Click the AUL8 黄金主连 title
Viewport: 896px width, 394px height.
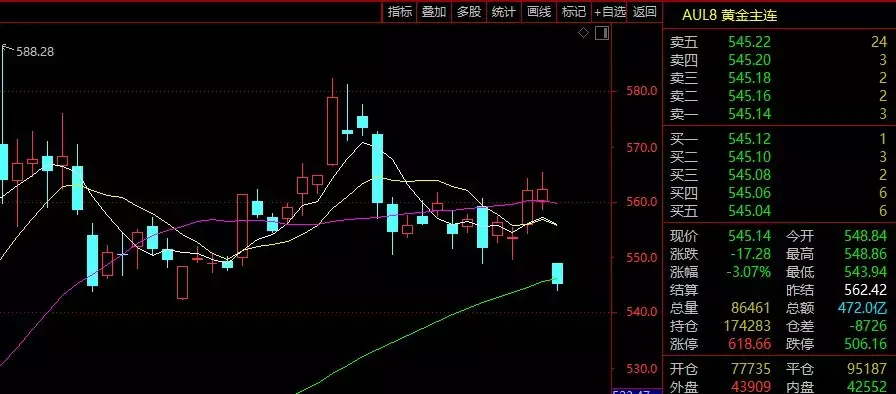(x=729, y=15)
